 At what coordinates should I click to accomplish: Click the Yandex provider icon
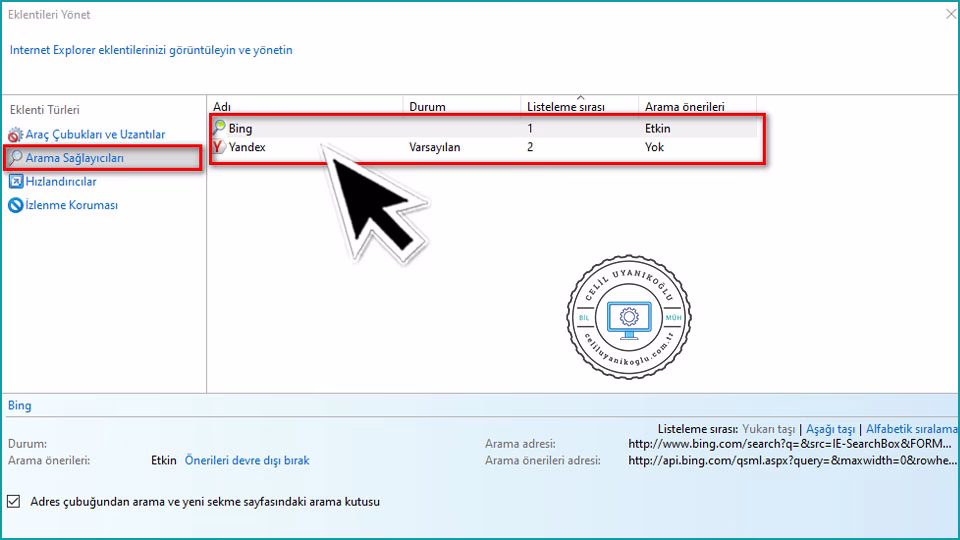point(219,147)
